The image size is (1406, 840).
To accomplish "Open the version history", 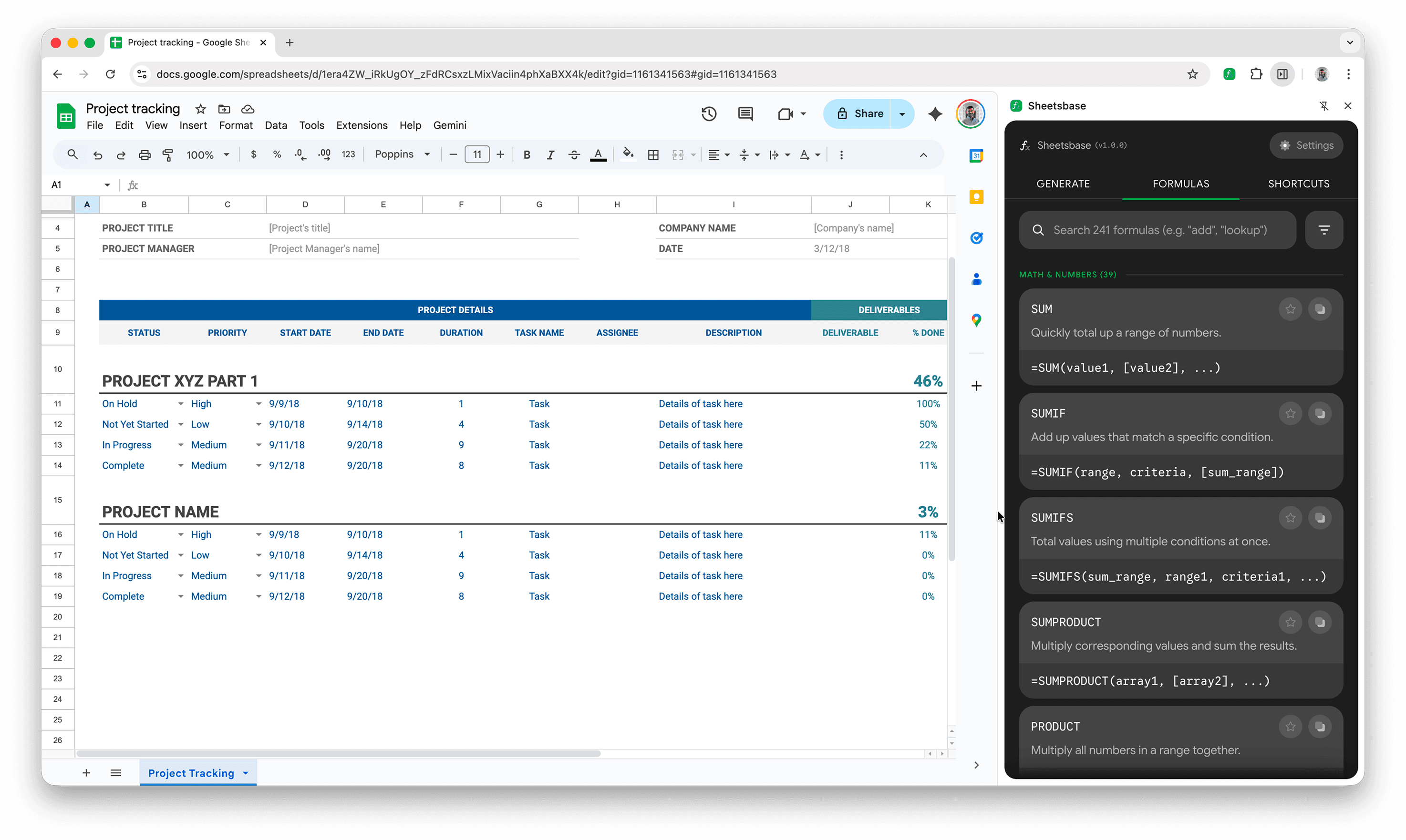I will (x=709, y=113).
